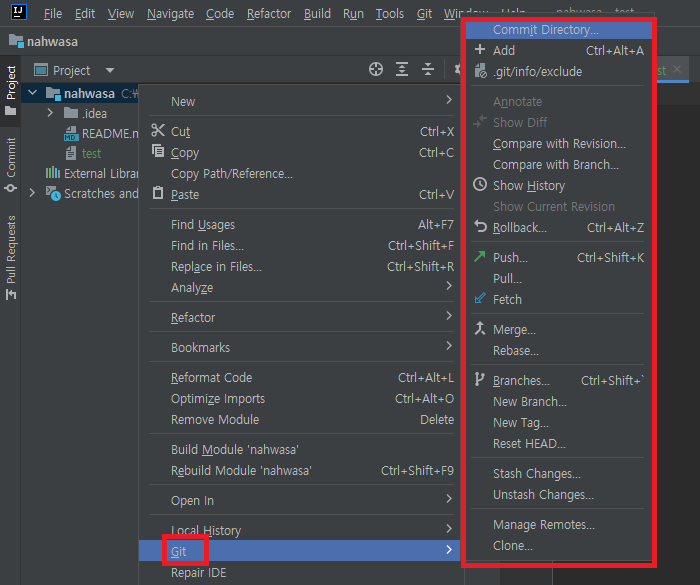Click the Select Opened File crosshair icon

(x=376, y=69)
